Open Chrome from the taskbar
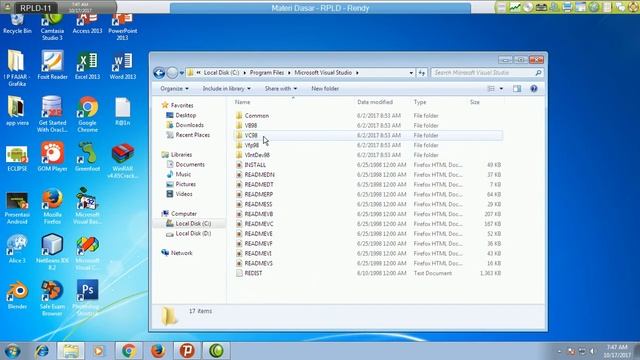The width and height of the screenshot is (640, 360). (x=129, y=351)
